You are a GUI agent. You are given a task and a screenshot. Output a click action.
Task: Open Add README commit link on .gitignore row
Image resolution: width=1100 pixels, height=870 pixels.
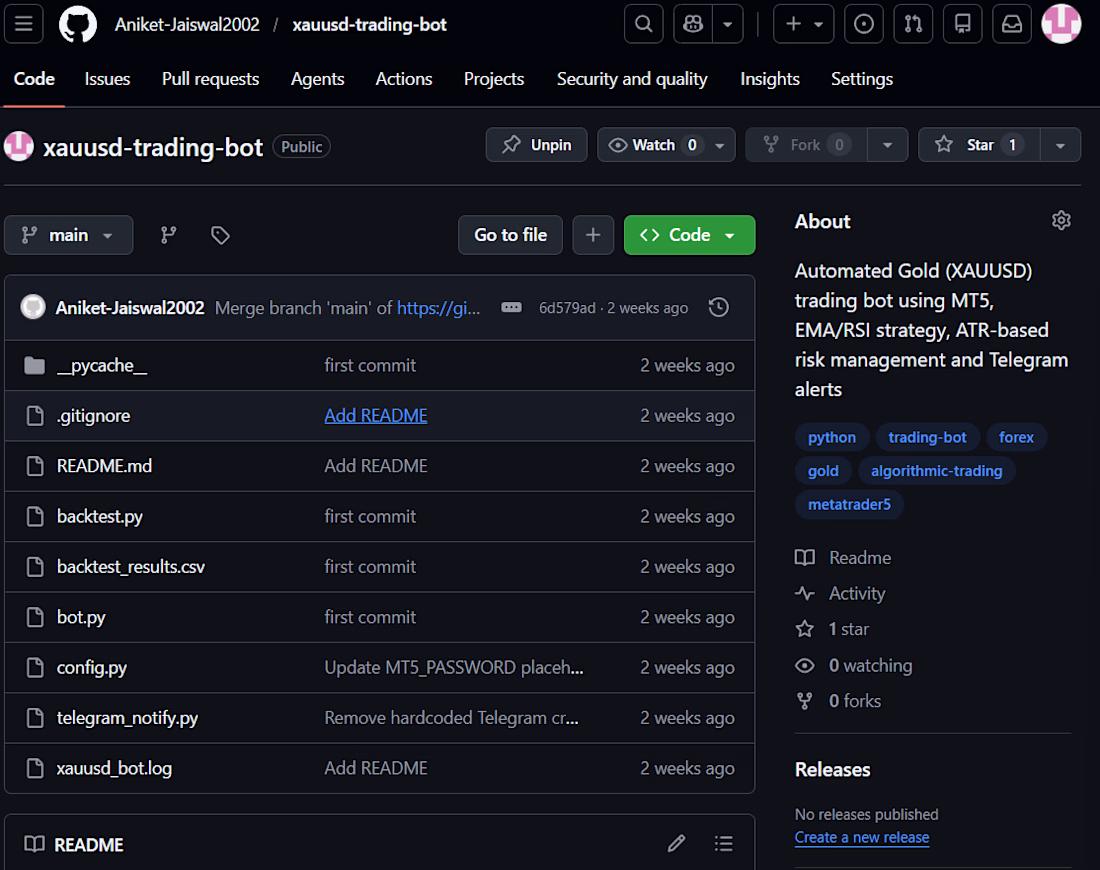point(375,416)
